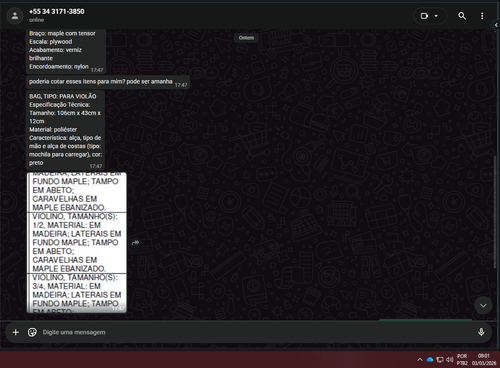Select message 'poderia cotar esses itens para mim?'
500x368 pixels.
[x=108, y=82]
